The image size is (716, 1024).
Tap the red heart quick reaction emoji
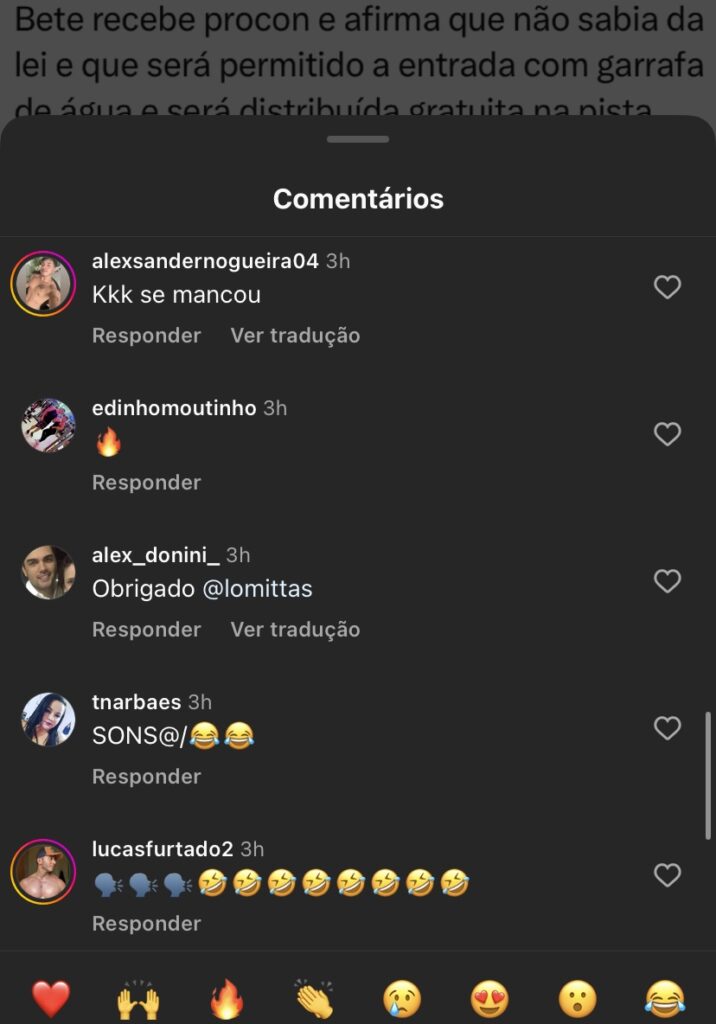click(50, 998)
